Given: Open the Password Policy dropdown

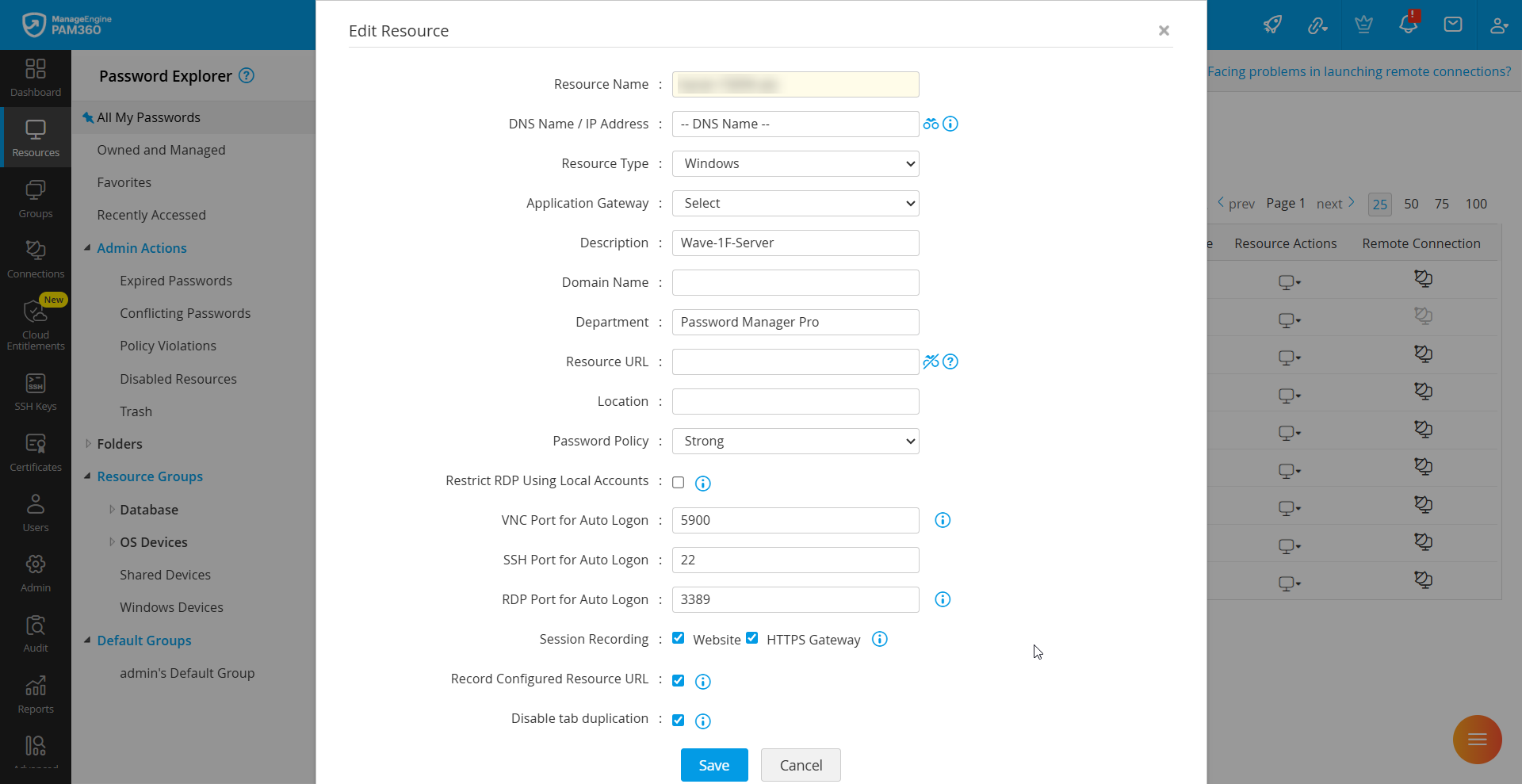Looking at the screenshot, I should click(x=795, y=441).
